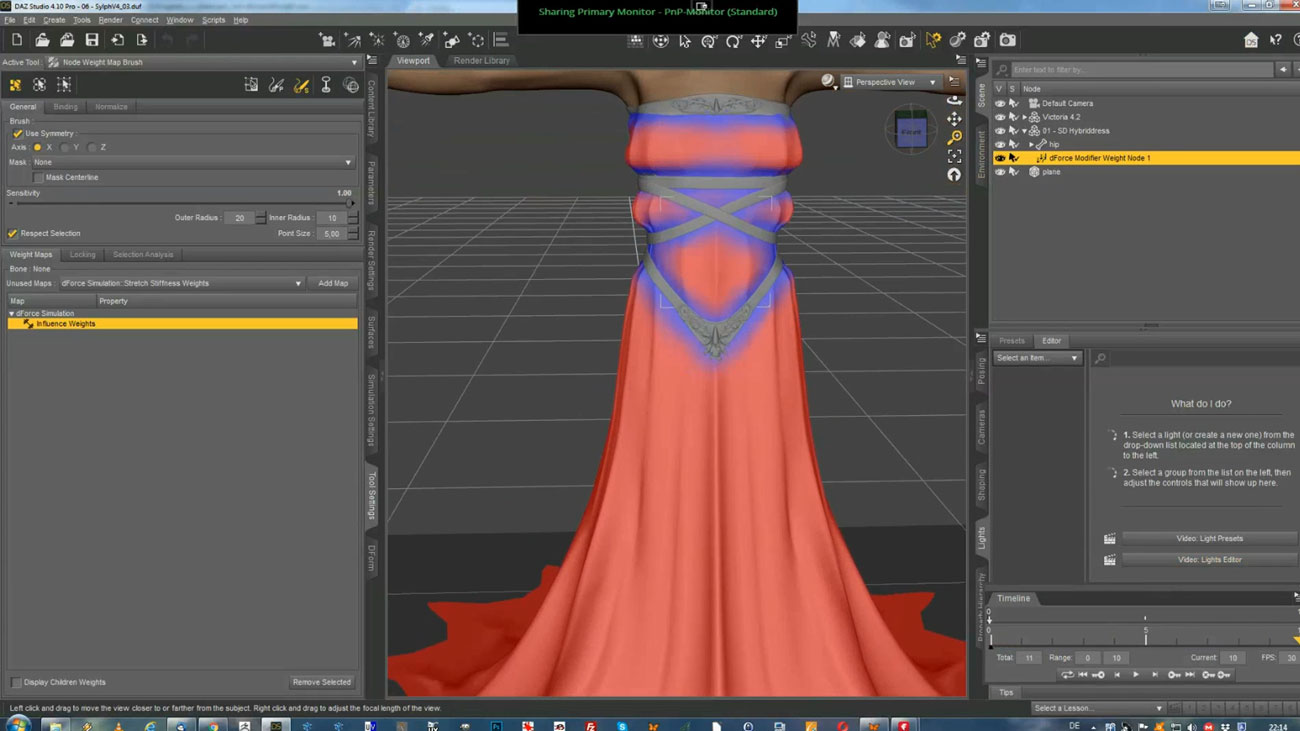Viewport: 1300px width, 731px height.
Task: Select the Y axis radio button
Action: tap(65, 147)
